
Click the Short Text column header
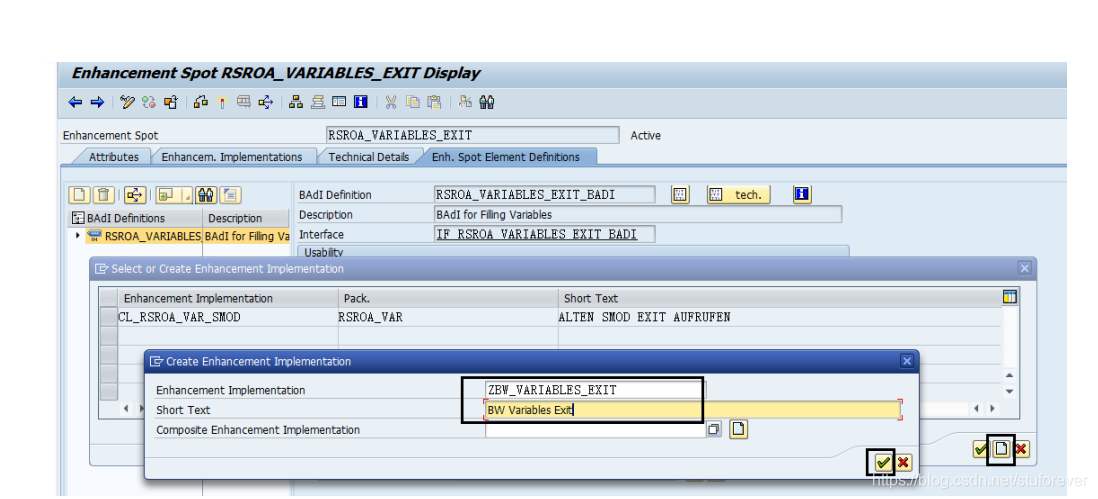[x=780, y=298]
